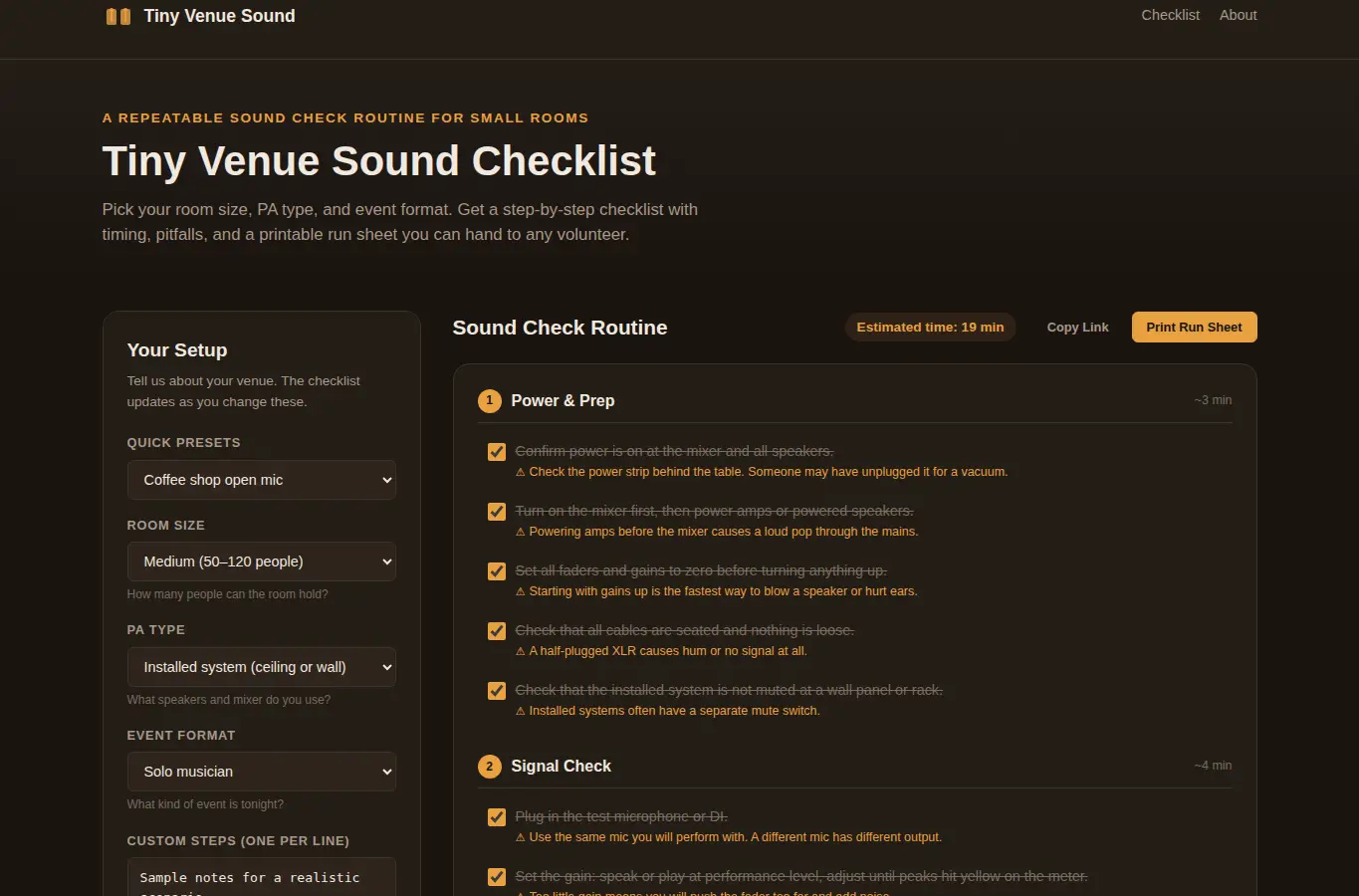
Task: Open Room Size dropdown showing Medium (50–120 people)
Action: [x=261, y=561]
